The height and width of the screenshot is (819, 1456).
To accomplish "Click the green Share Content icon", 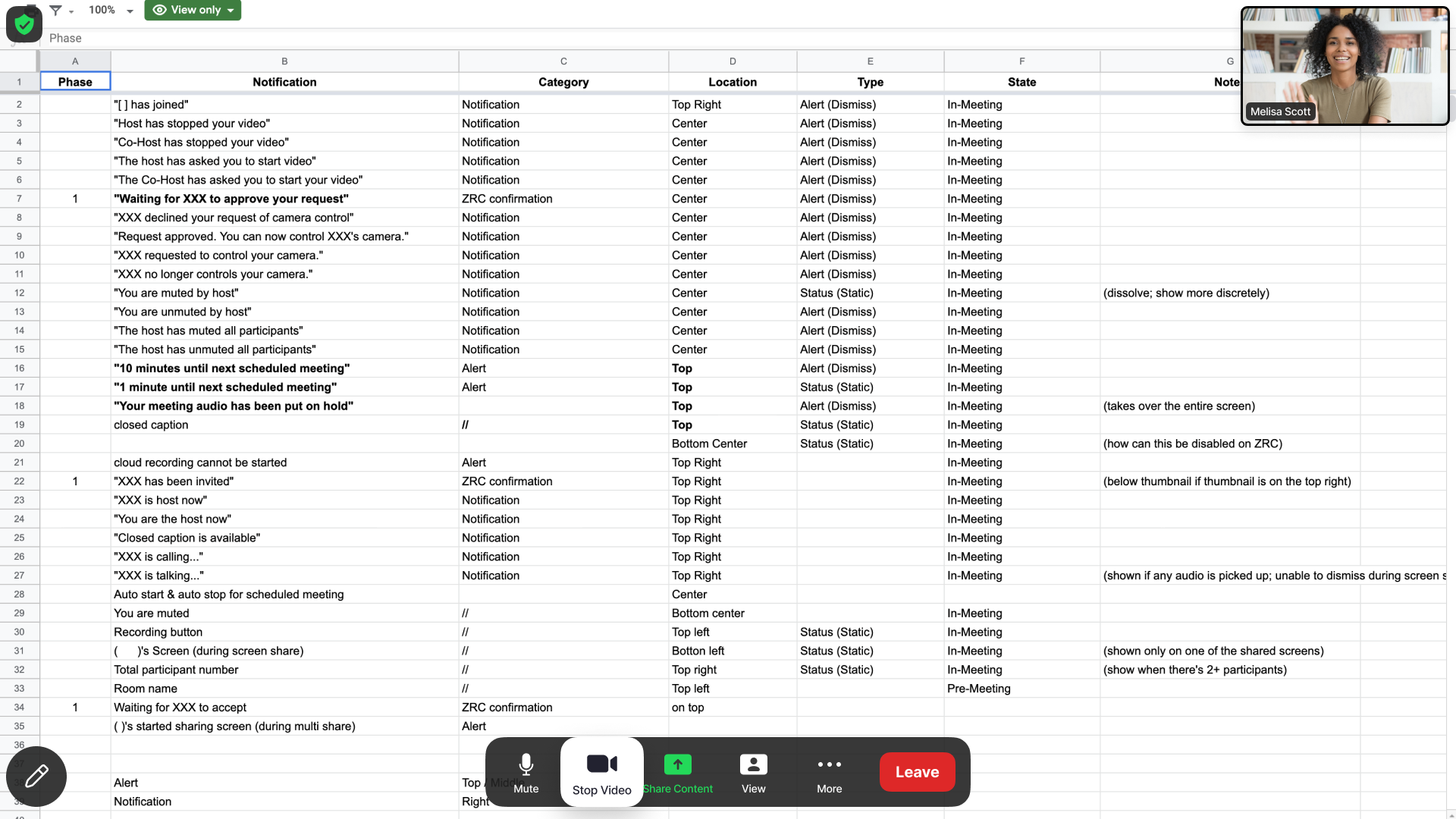I will pyautogui.click(x=677, y=764).
